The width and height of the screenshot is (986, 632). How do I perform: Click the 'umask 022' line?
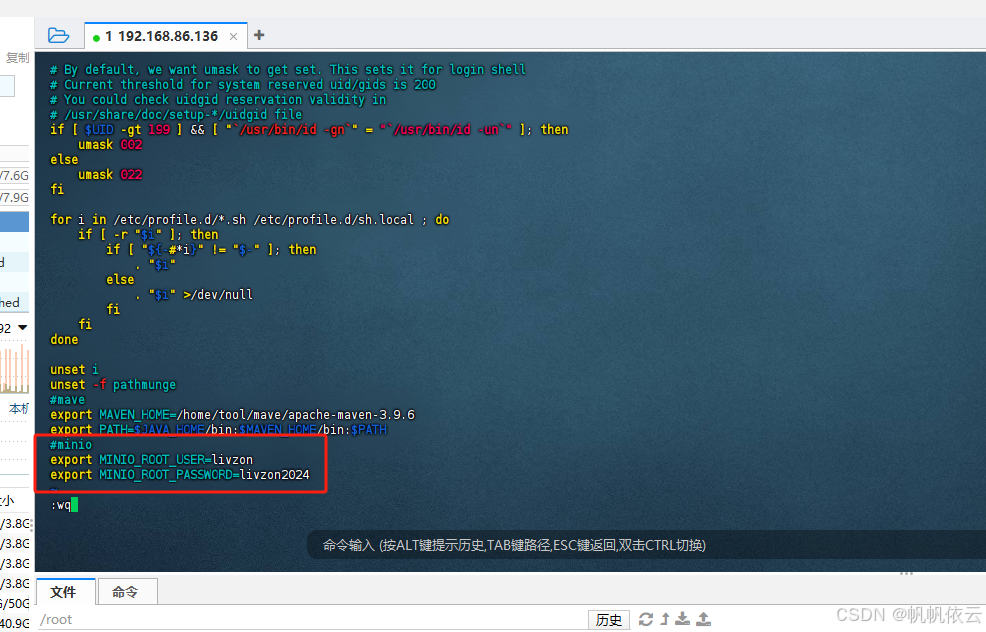click(110, 175)
